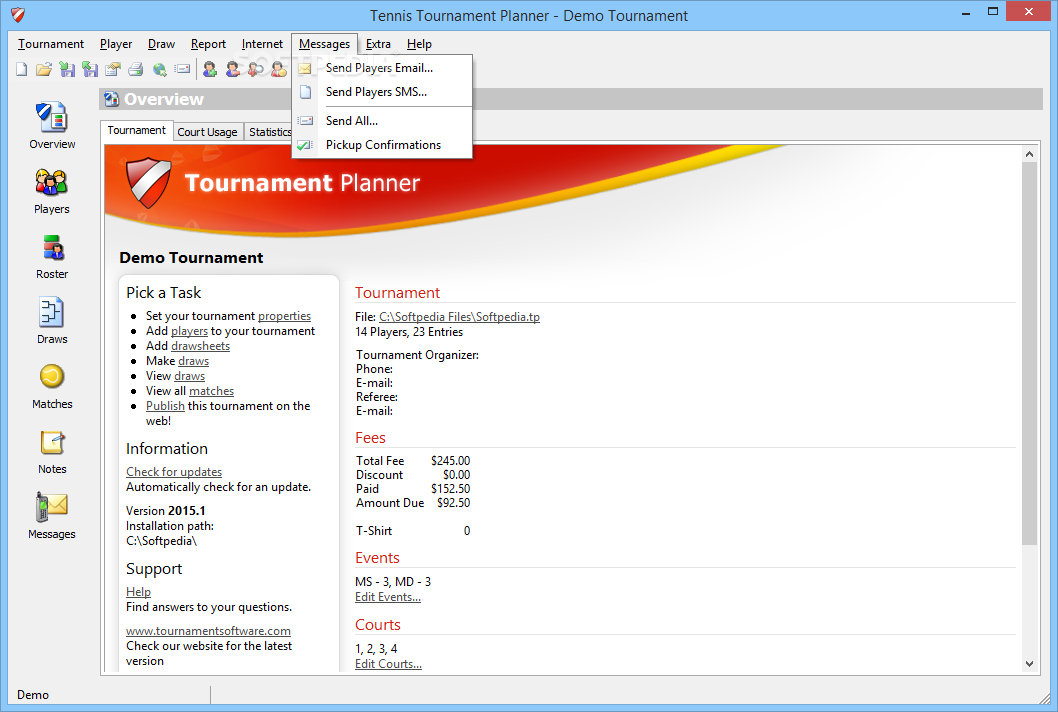Open the Help support link
The height and width of the screenshot is (712, 1058).
point(138,592)
